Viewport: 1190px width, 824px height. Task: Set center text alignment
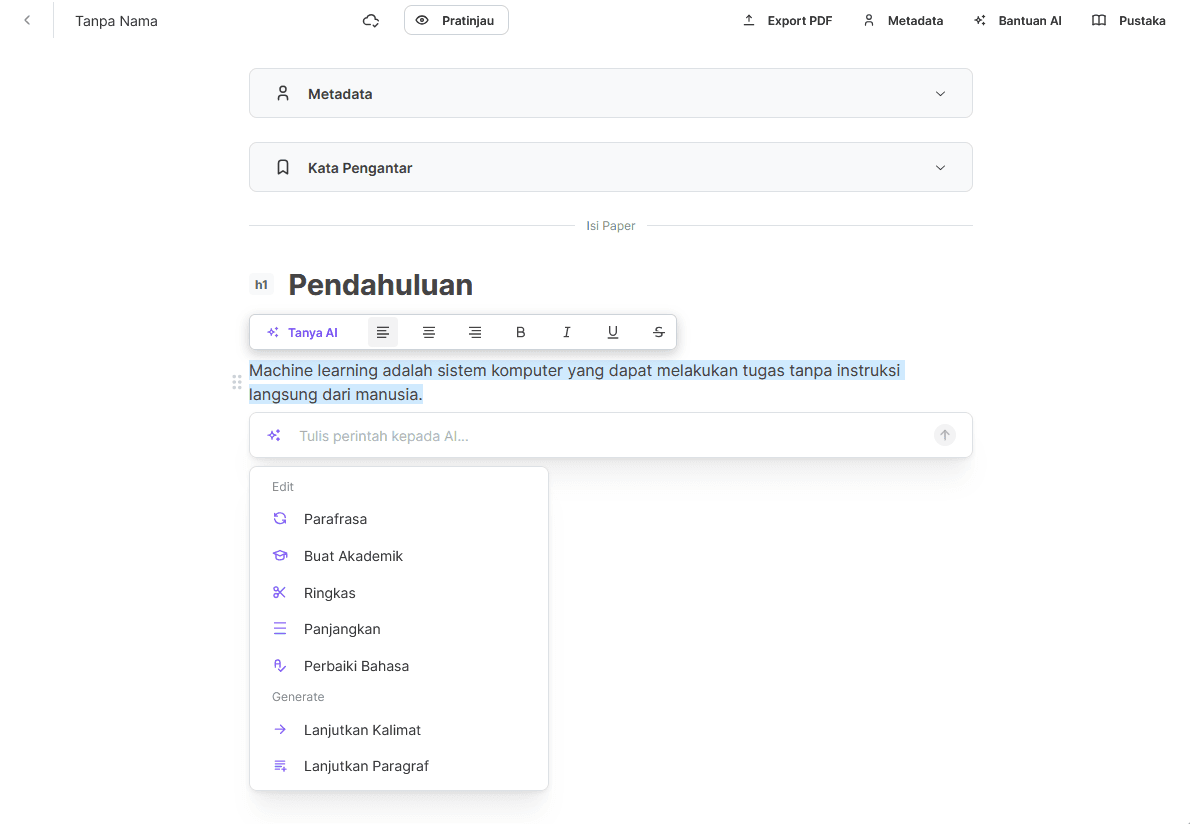pos(429,331)
